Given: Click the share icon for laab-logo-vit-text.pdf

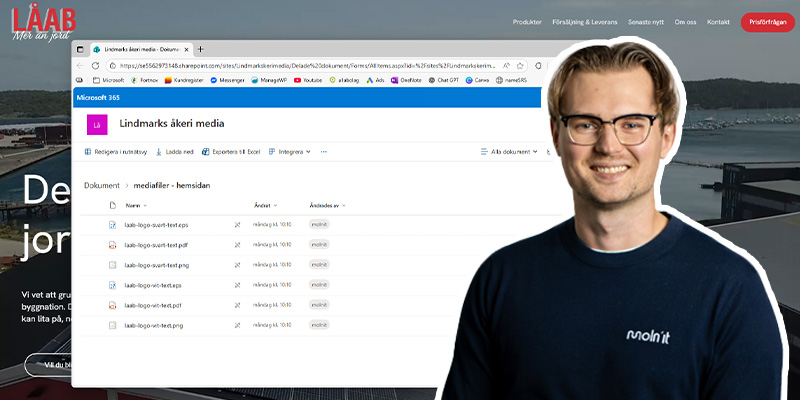Looking at the screenshot, I should tap(237, 305).
